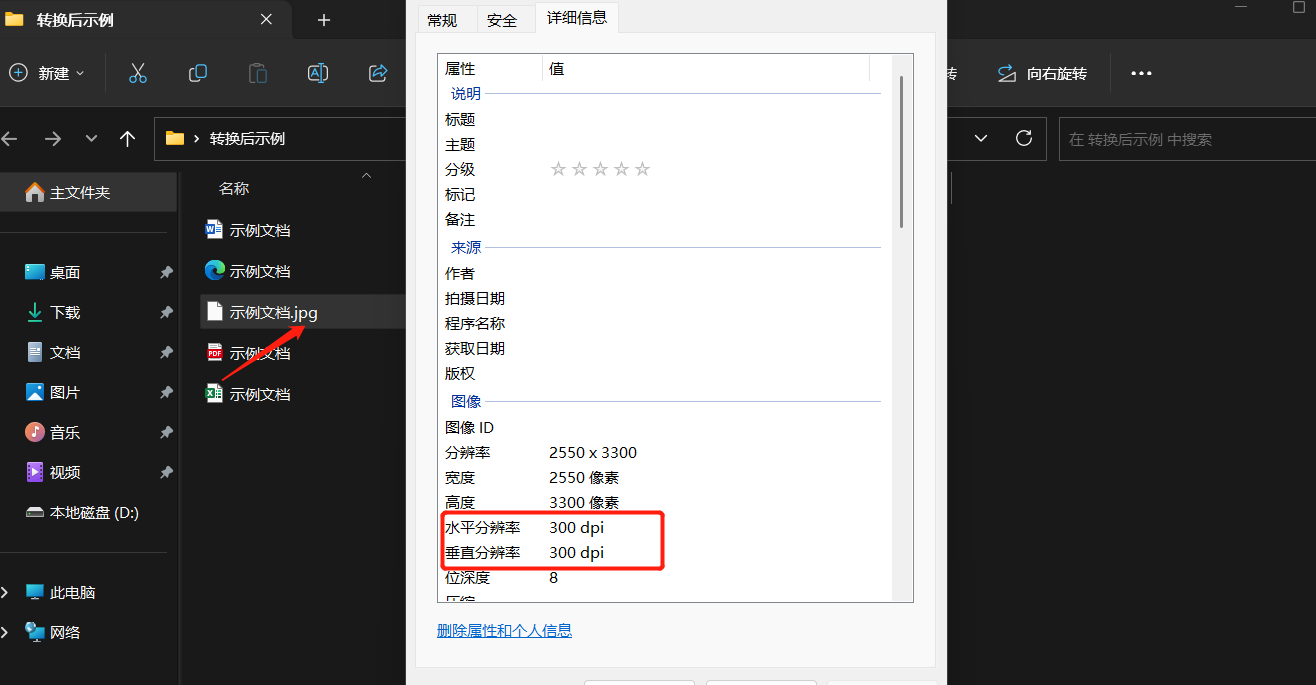Open 本地磁盘 (D:) in the sidebar
The height and width of the screenshot is (685, 1316).
tap(82, 512)
